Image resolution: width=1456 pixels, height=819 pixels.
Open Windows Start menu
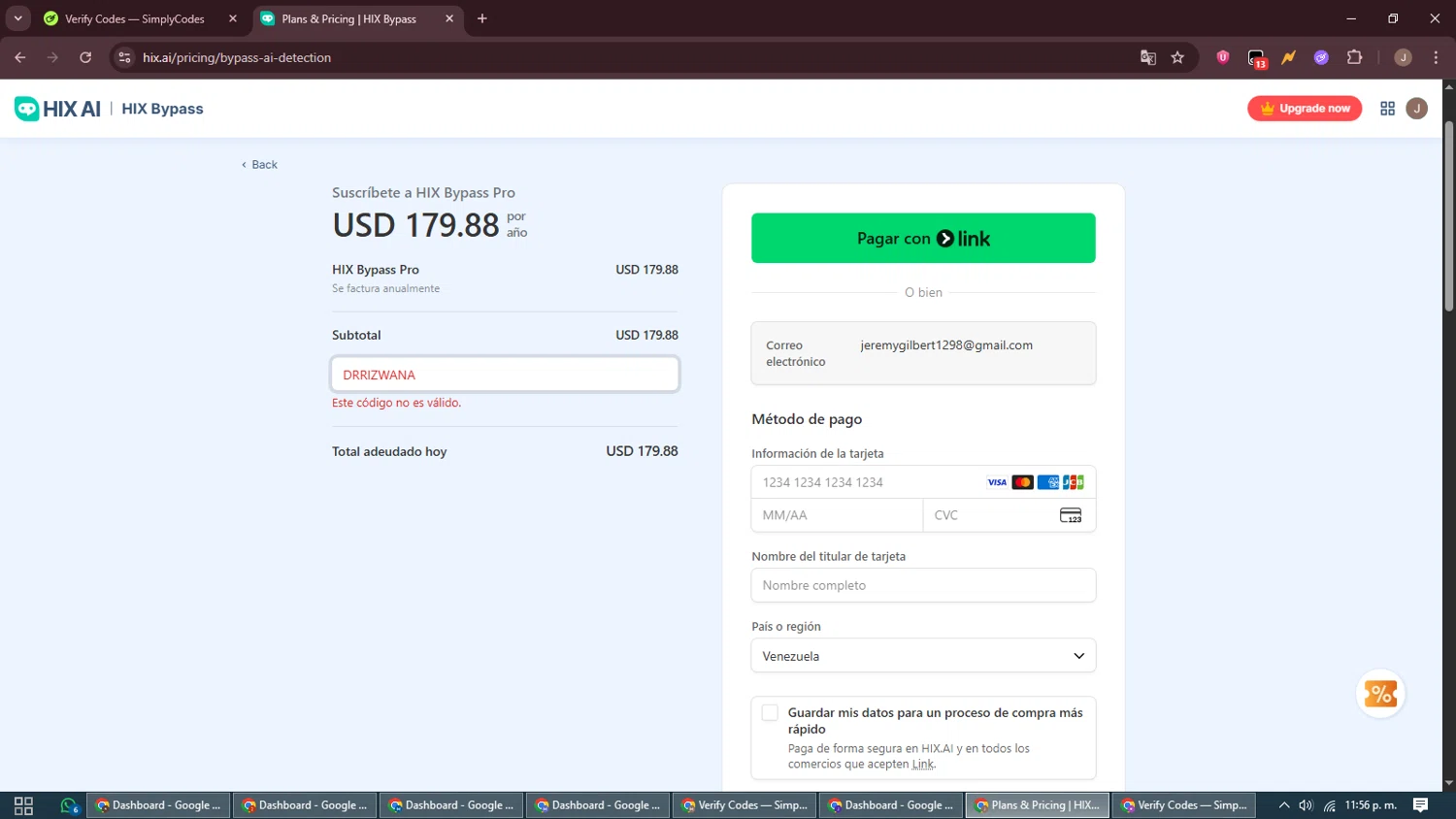pyautogui.click(x=23, y=805)
